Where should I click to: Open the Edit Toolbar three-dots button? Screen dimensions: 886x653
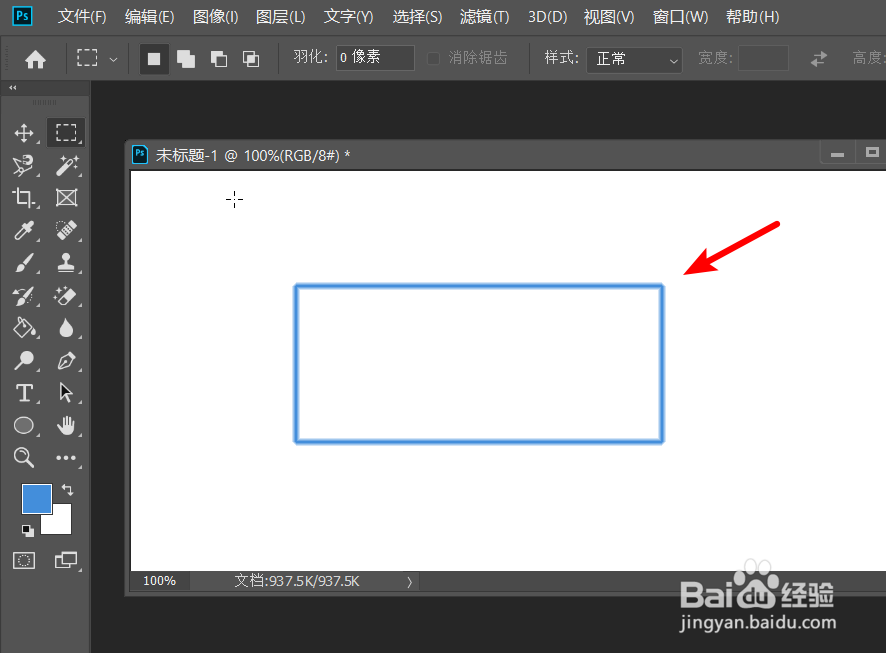67,458
